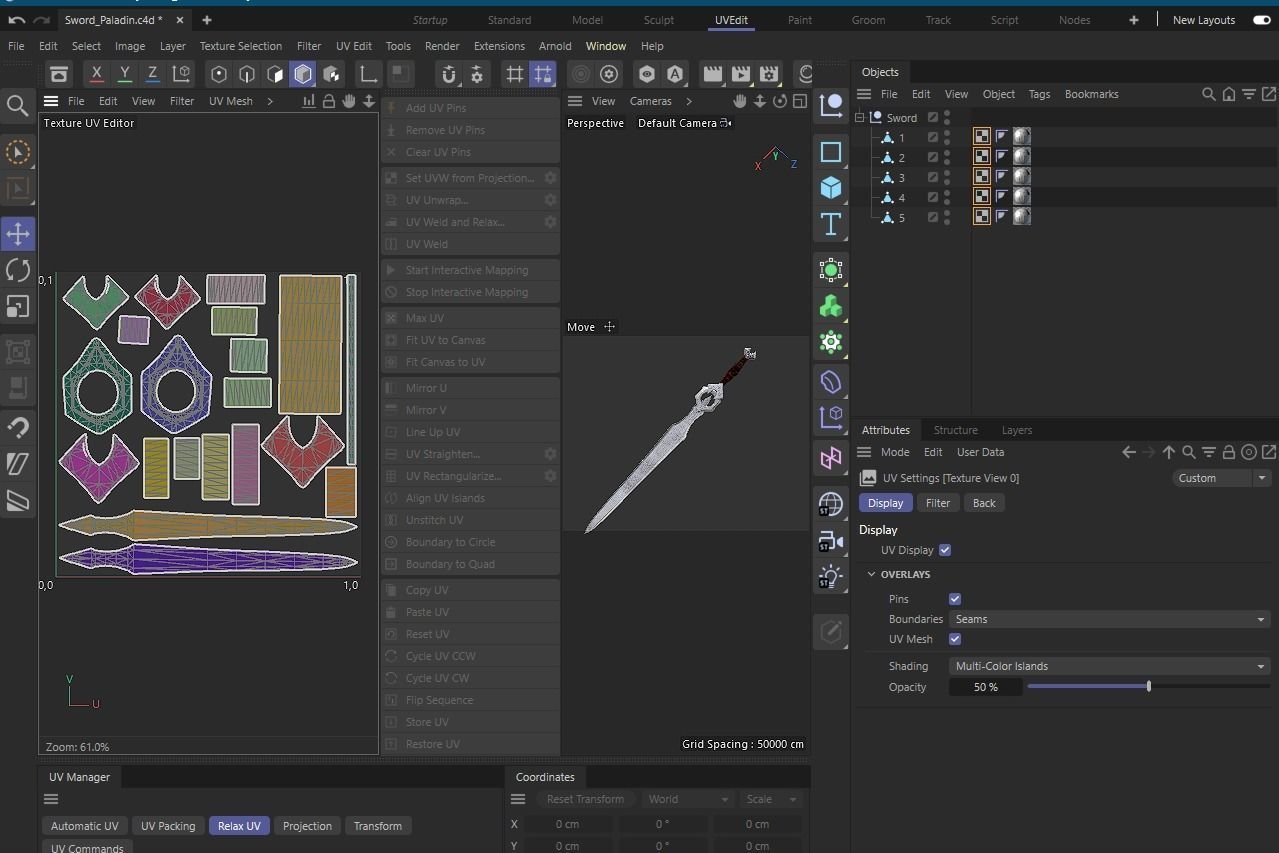Open the Shading Multi-Color Islands dropdown

1110,666
